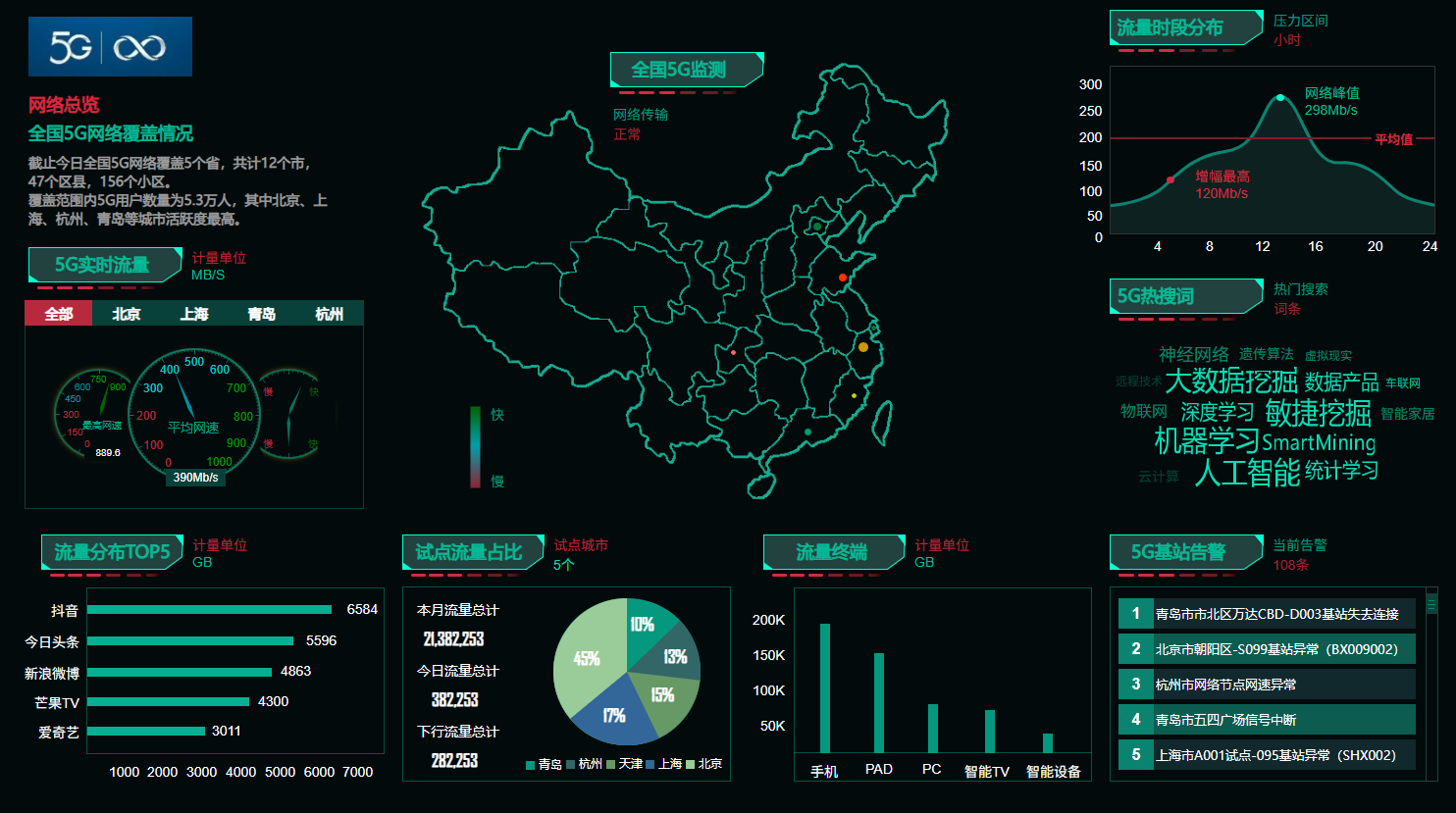
Task: Click the 手机 terminal traffic bar
Action: pos(825,686)
